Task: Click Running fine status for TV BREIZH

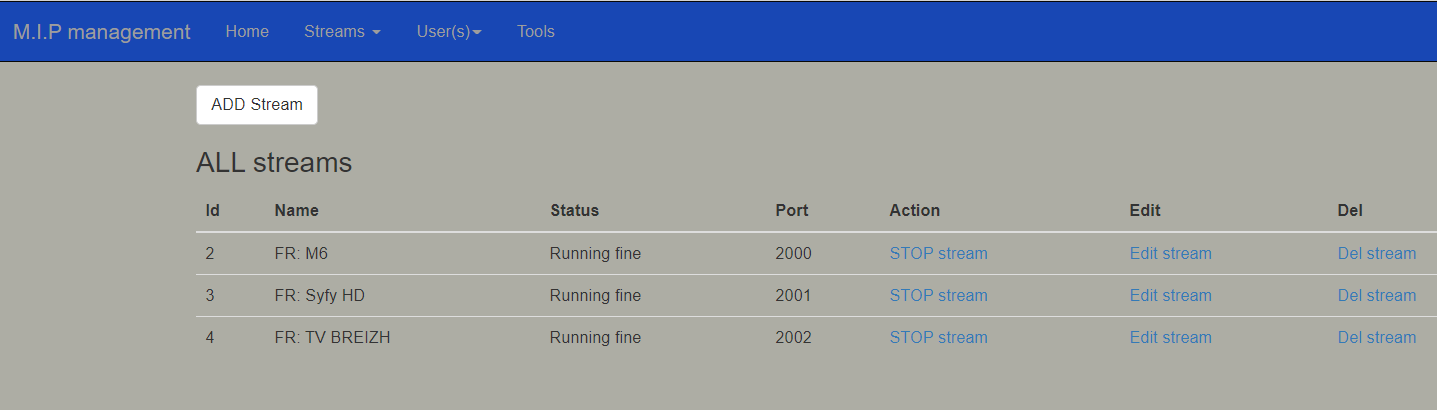Action: point(595,338)
